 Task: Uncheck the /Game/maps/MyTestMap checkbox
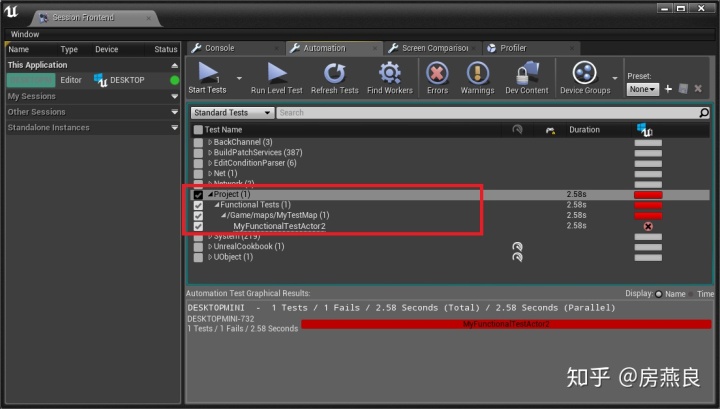[x=198, y=216]
